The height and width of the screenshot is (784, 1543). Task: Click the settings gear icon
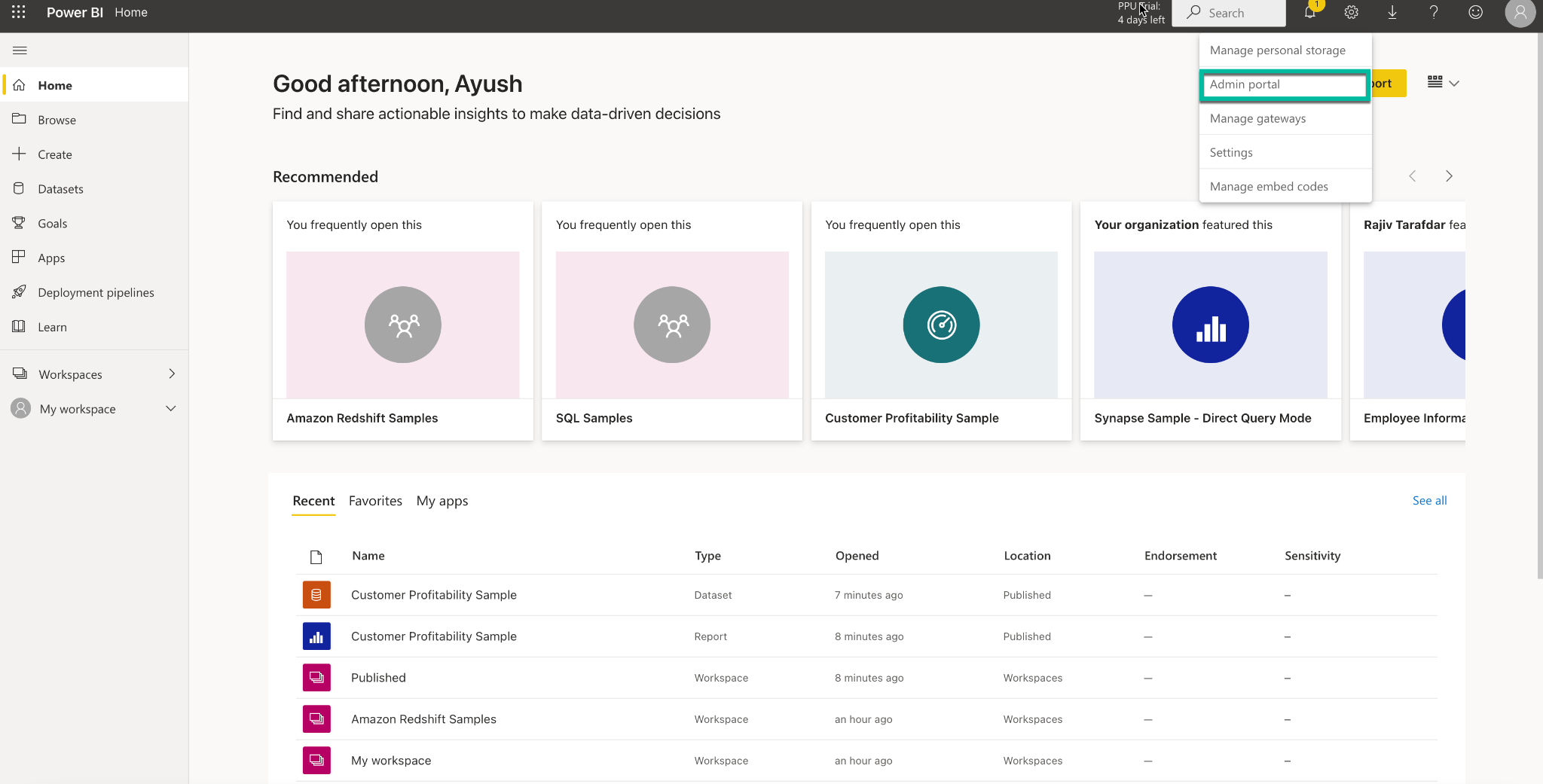pos(1352,12)
